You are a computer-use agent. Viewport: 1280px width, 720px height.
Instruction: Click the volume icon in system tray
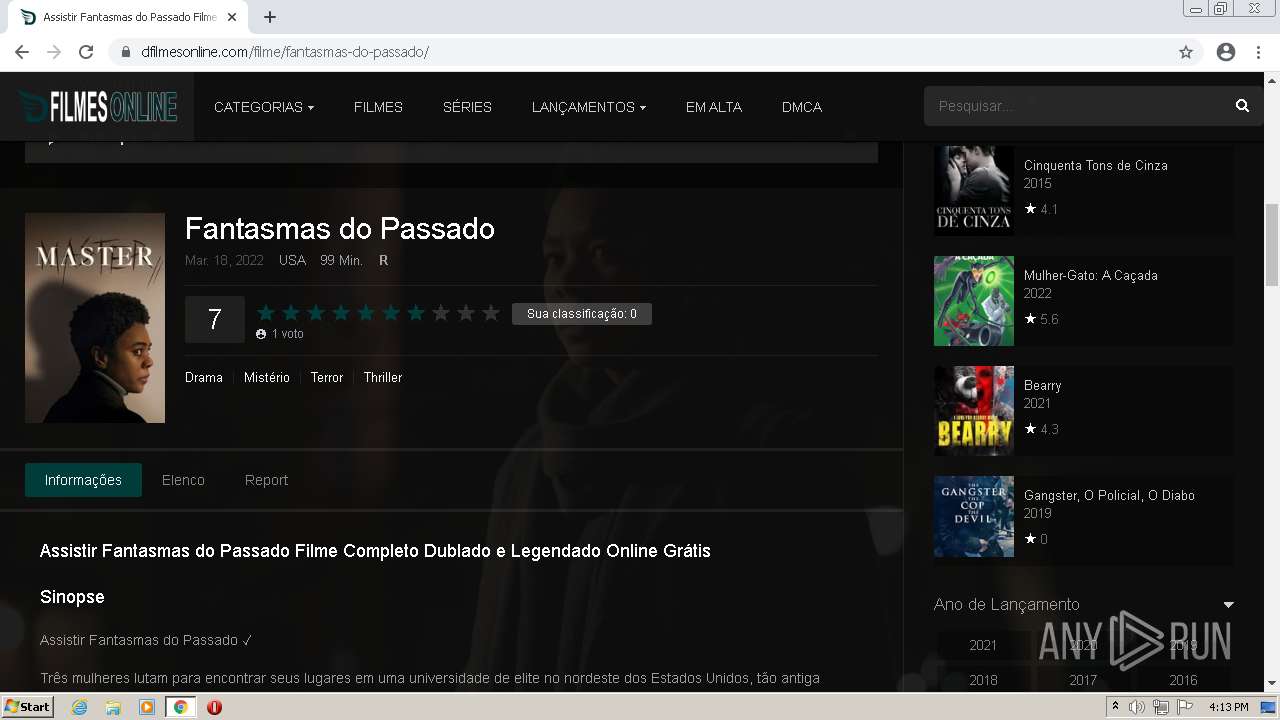1137,707
